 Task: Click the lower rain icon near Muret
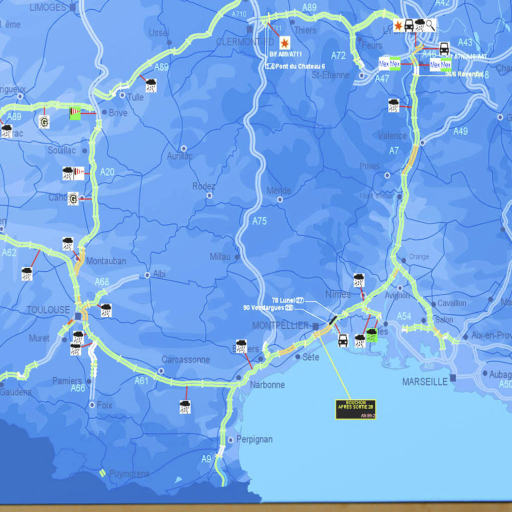click(x=75, y=350)
